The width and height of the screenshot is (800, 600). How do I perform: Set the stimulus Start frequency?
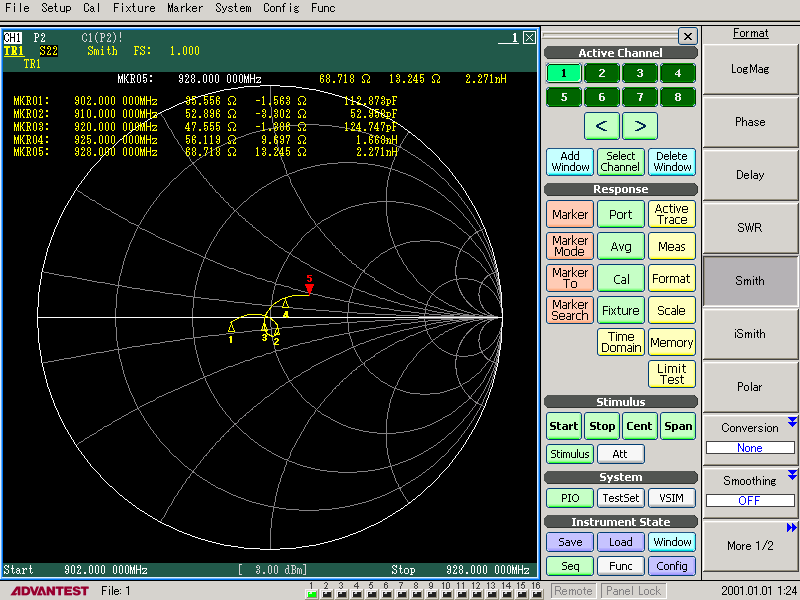tap(563, 425)
